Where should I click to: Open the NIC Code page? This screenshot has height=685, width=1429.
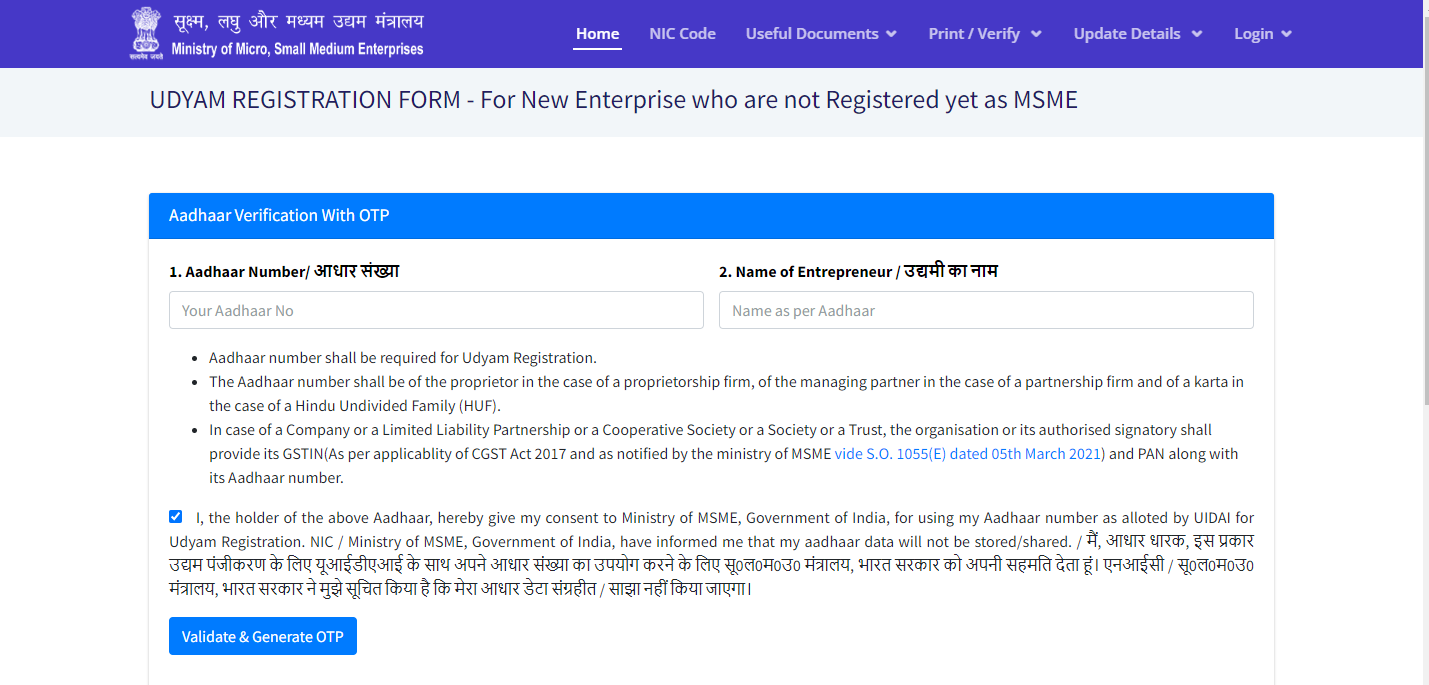[682, 34]
